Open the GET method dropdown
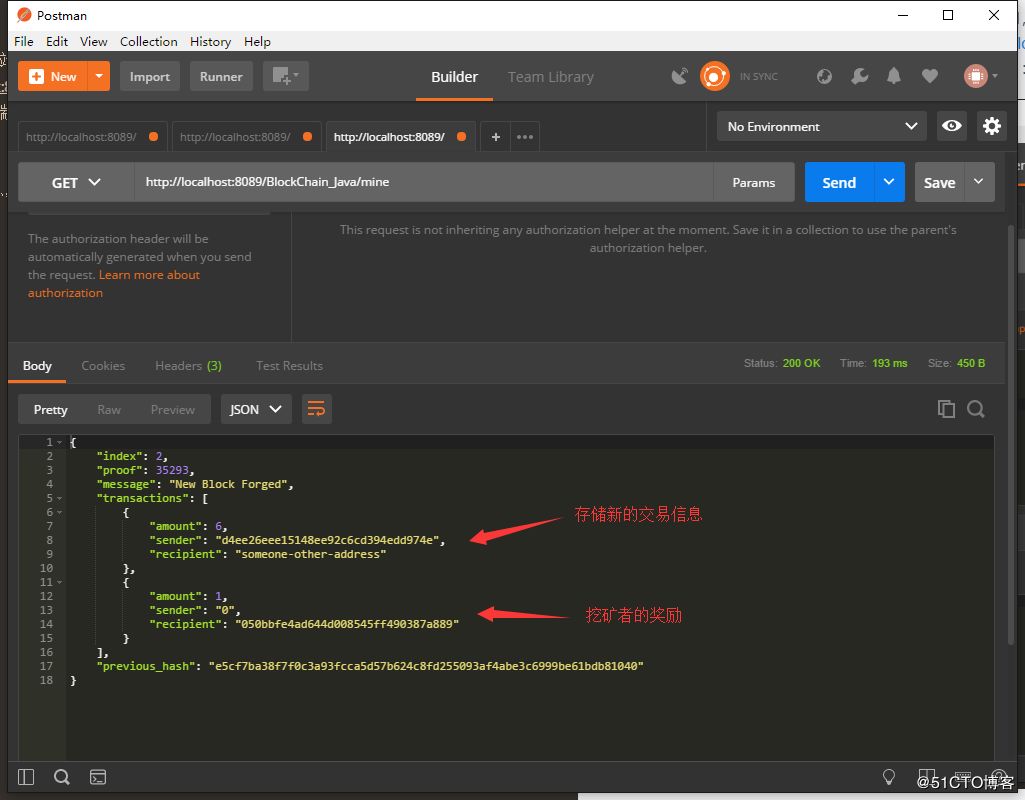 76,183
